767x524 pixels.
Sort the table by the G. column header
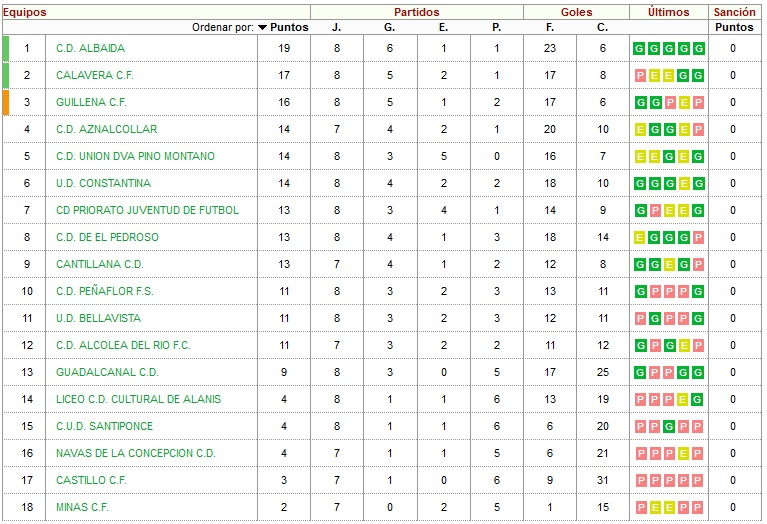[x=389, y=27]
